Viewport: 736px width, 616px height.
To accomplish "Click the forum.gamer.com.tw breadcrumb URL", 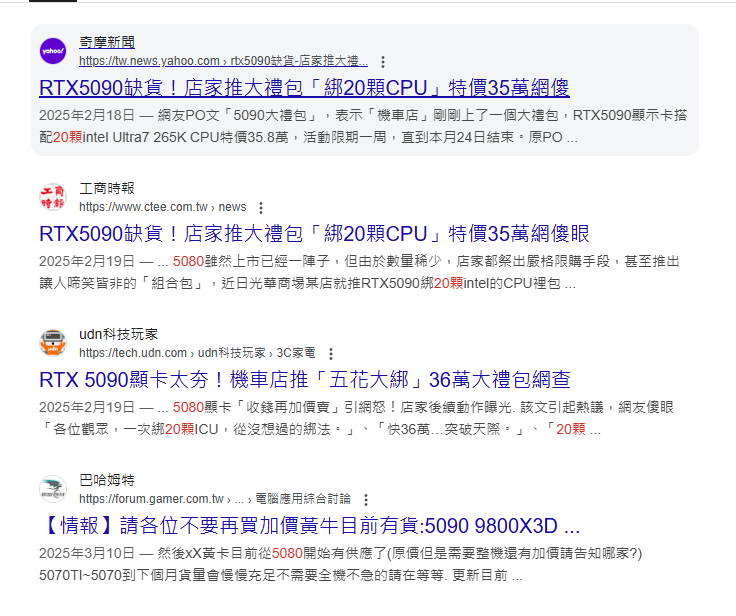I will click(x=215, y=499).
